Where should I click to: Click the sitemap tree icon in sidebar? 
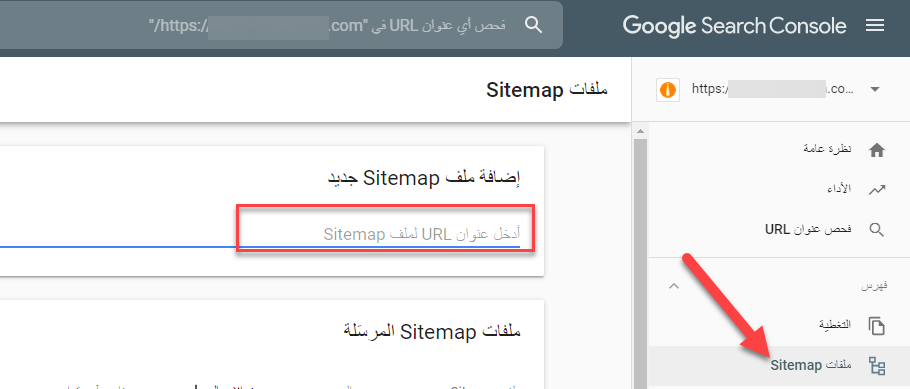[876, 365]
